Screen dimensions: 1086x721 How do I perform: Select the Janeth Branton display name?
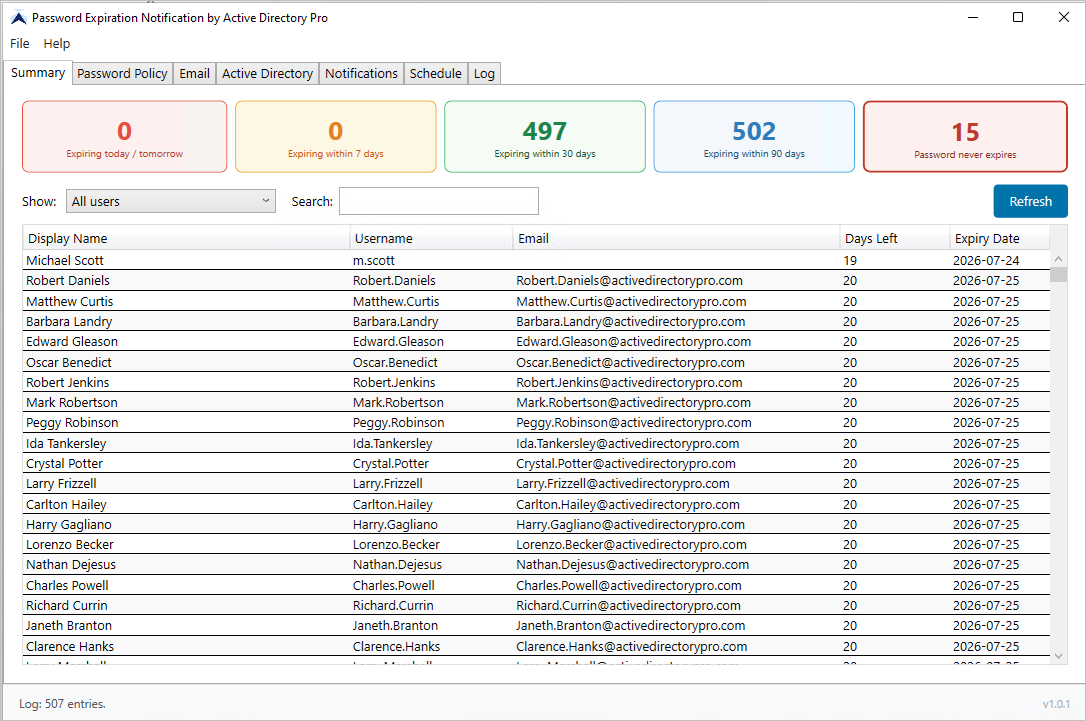(69, 625)
